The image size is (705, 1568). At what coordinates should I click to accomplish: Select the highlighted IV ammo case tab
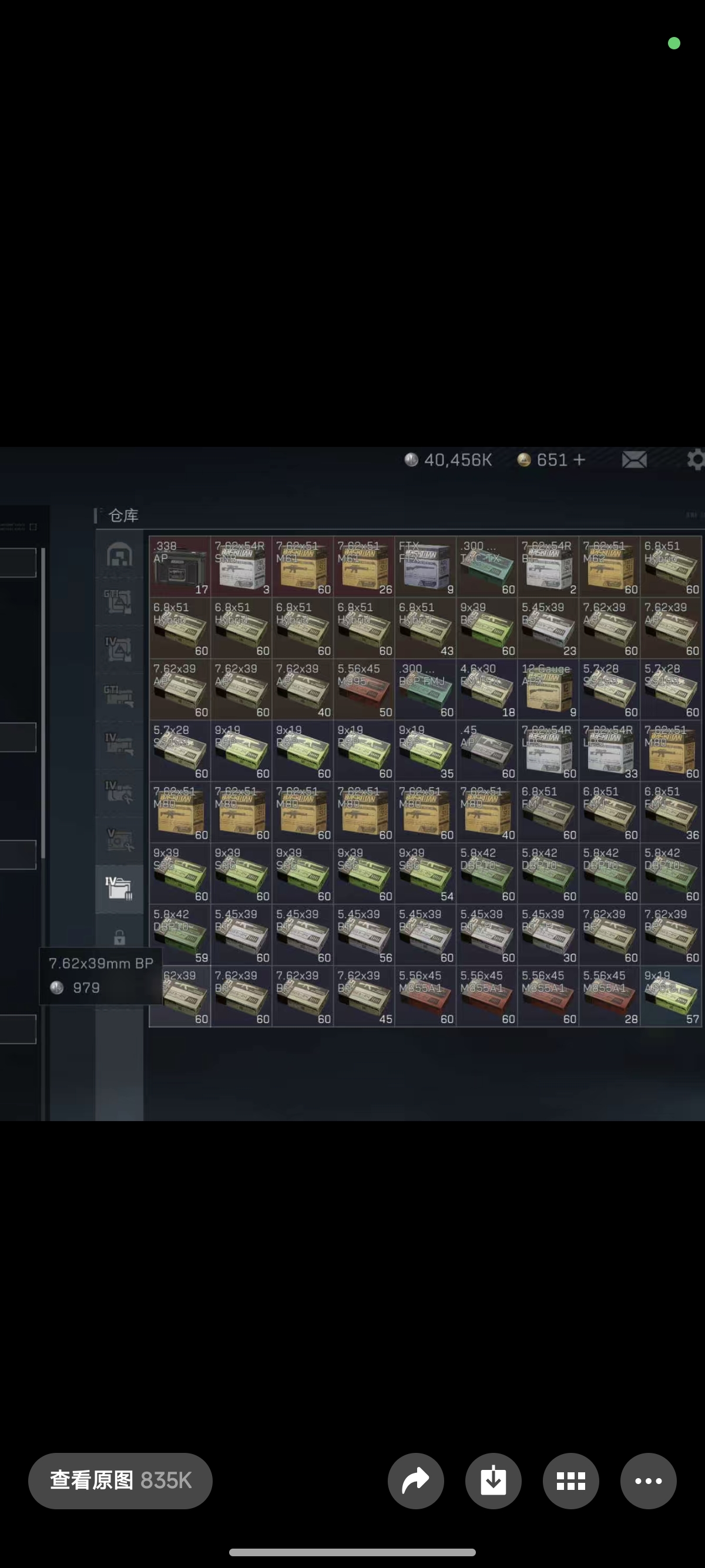tap(119, 889)
